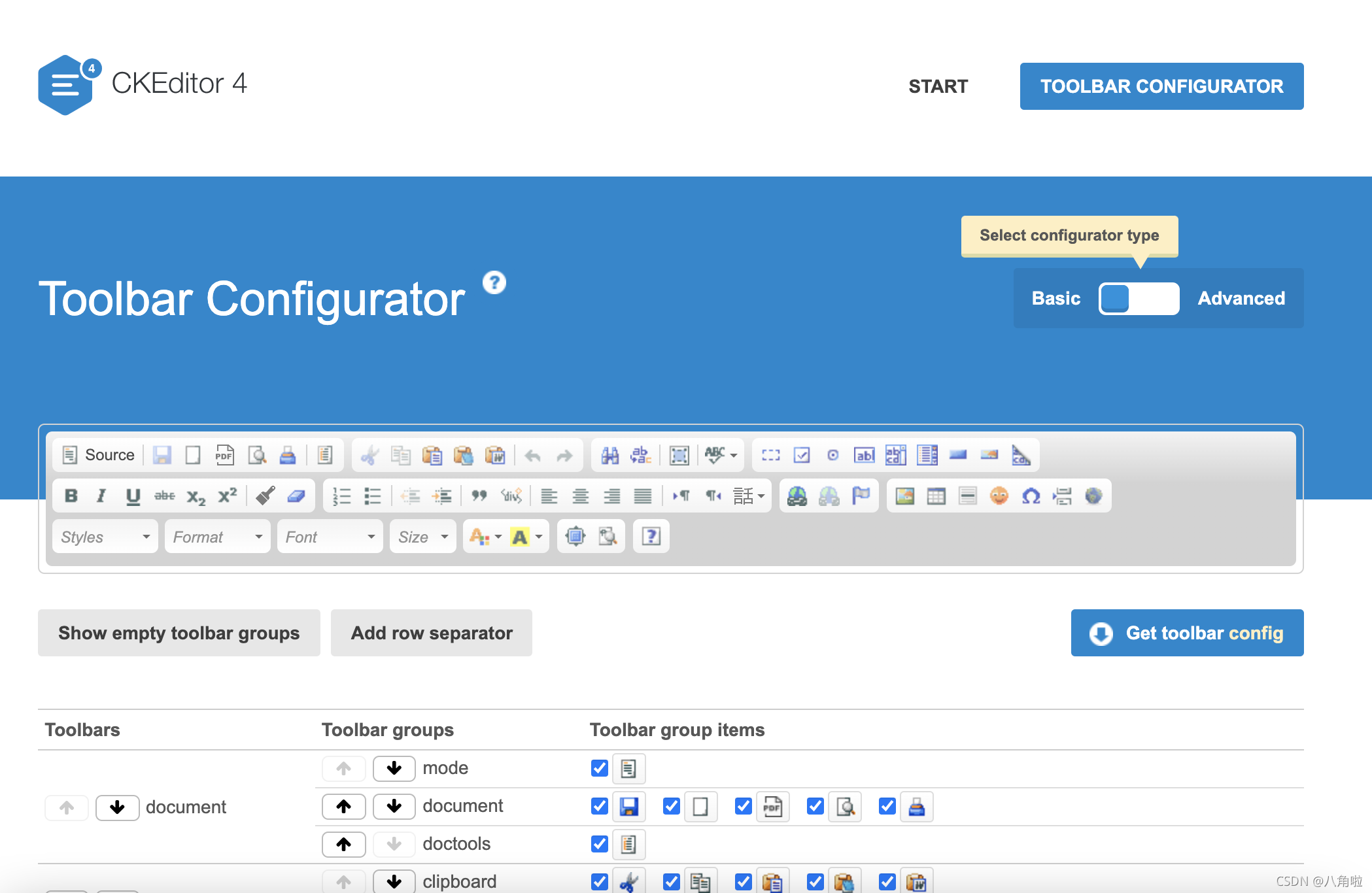The image size is (1372, 893).
Task: Uncheck the document row Save checkbox
Action: 599,806
